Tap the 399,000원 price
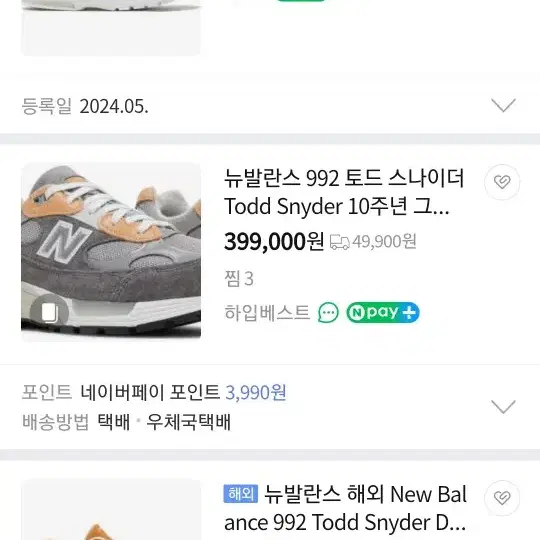 coord(274,241)
